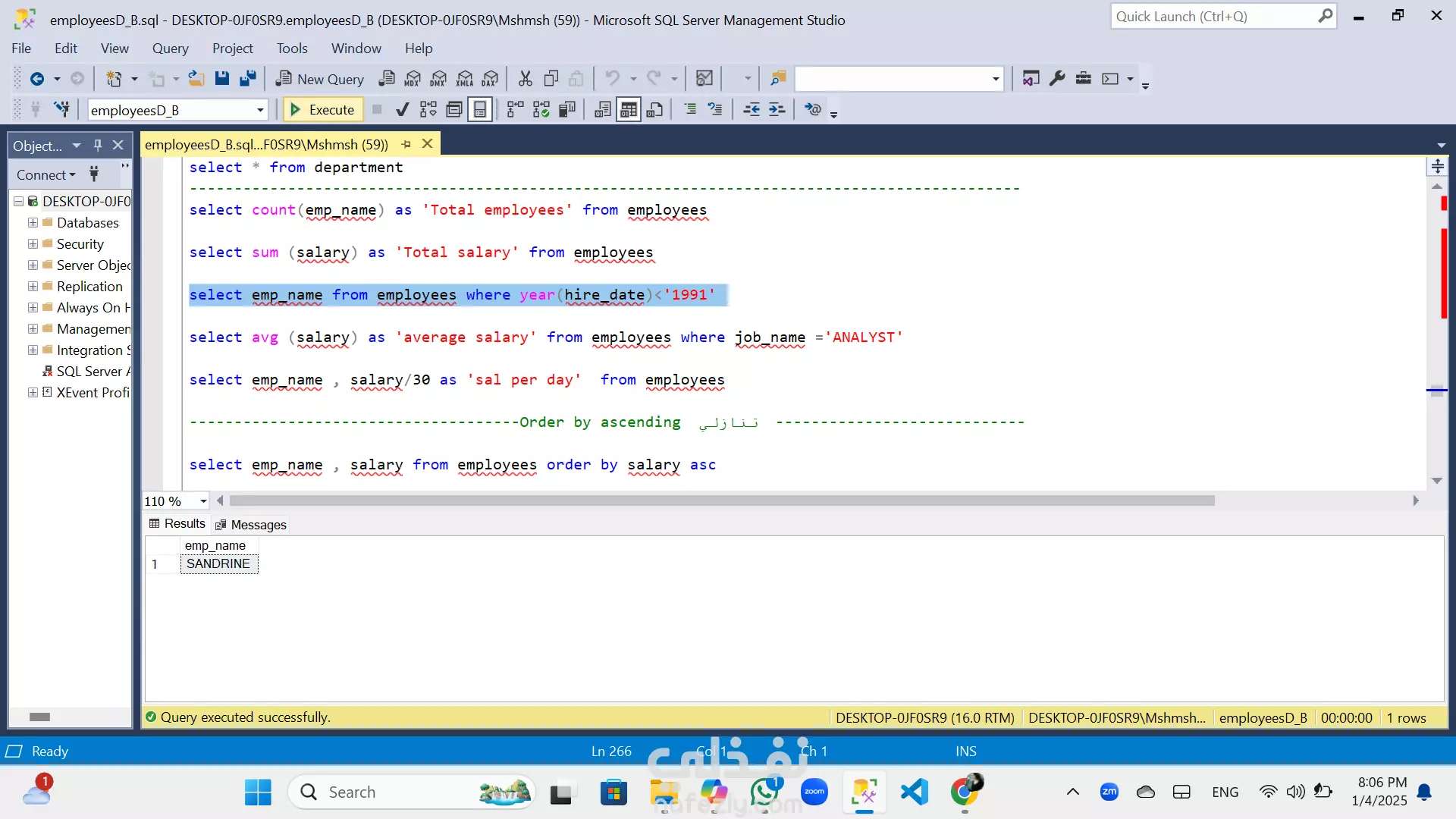This screenshot has height=819, width=1456.
Task: Click the Cut scissors icon
Action: (x=525, y=79)
